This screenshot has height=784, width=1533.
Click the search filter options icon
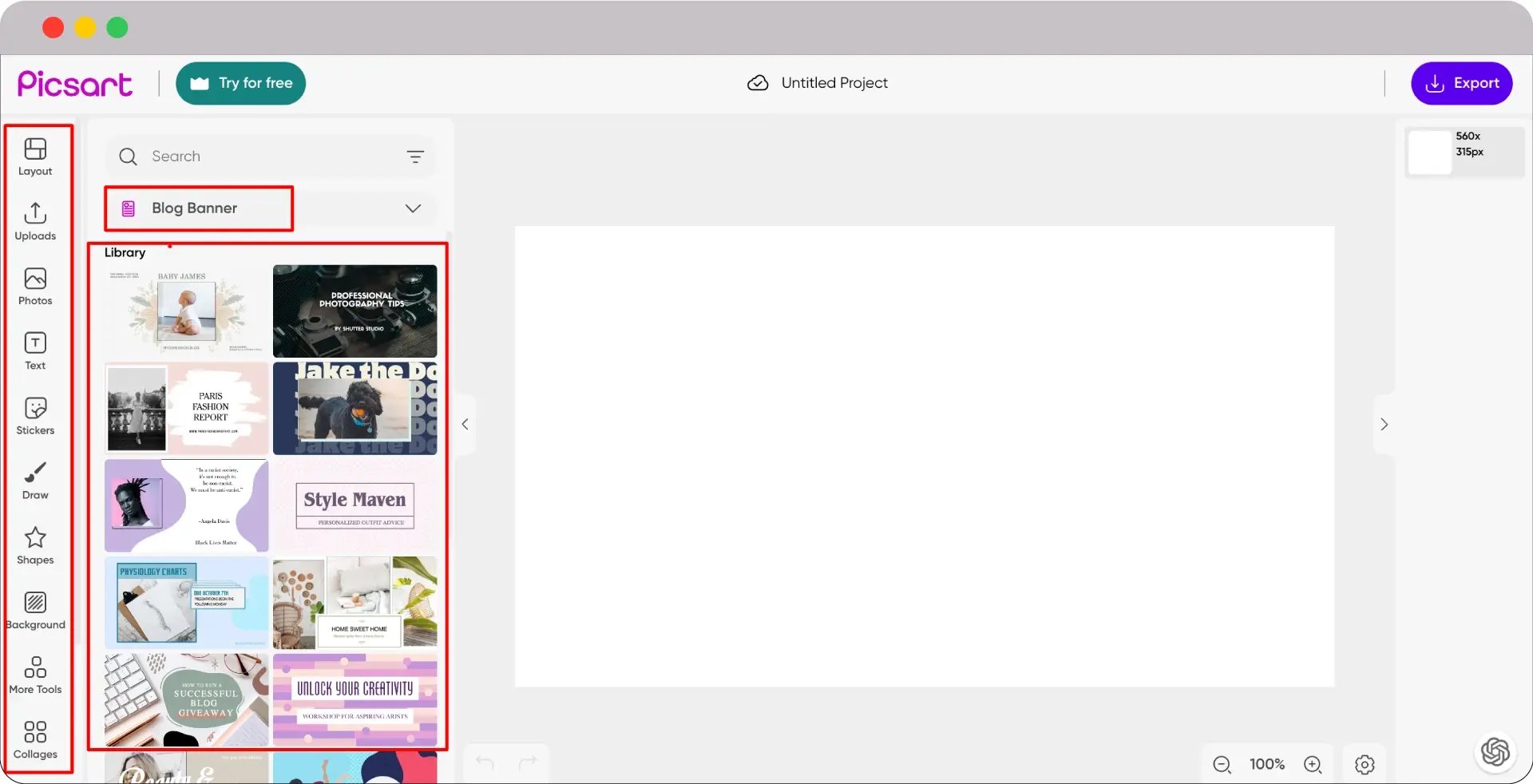tap(415, 156)
